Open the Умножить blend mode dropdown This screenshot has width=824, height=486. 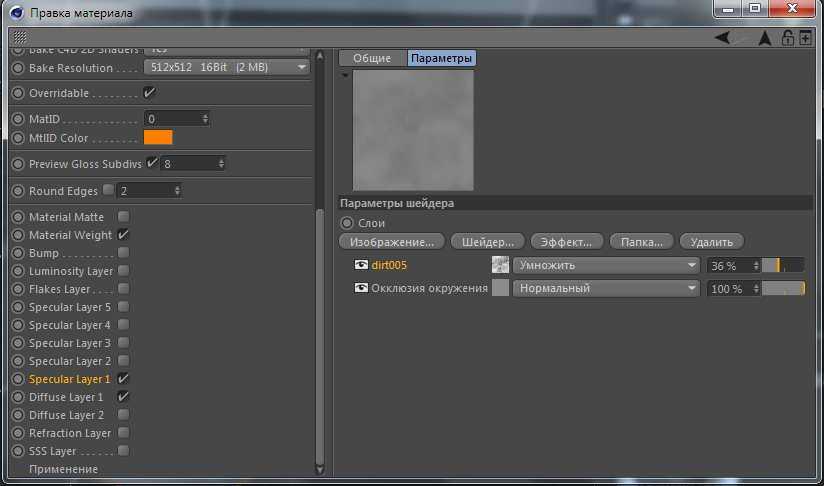click(x=605, y=265)
